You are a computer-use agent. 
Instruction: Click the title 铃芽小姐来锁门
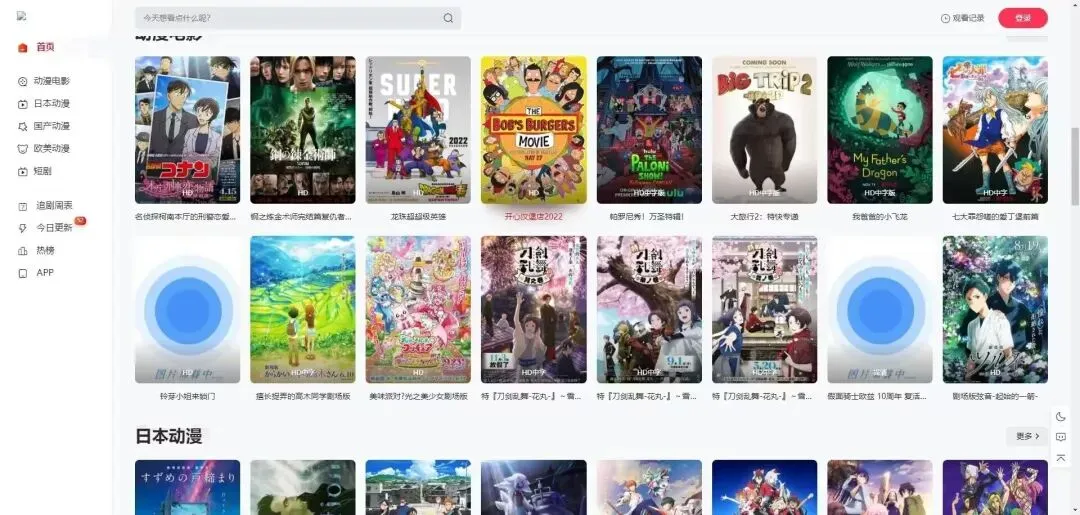pyautogui.click(x=187, y=397)
